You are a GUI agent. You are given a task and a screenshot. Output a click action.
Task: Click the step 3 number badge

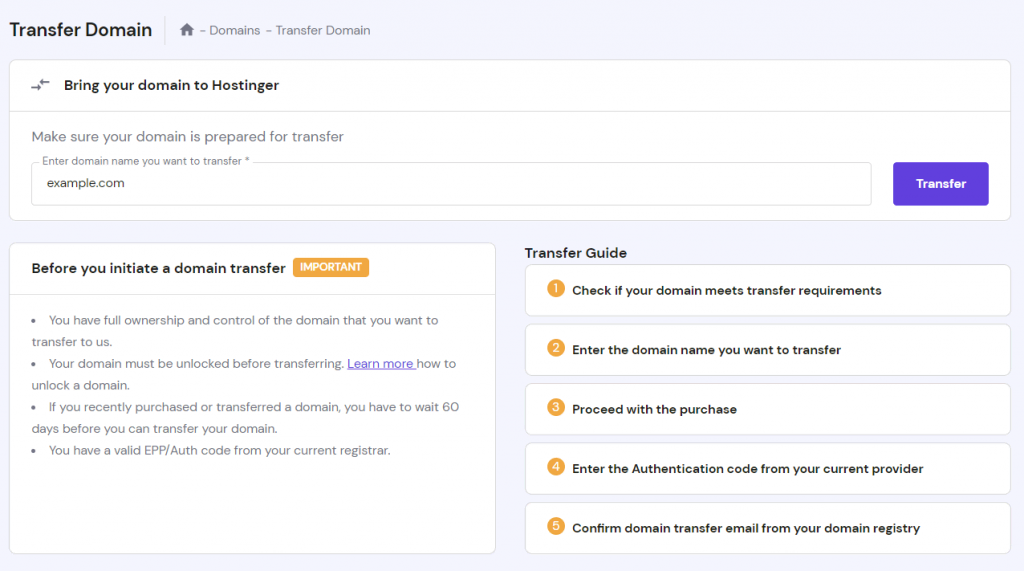click(556, 408)
